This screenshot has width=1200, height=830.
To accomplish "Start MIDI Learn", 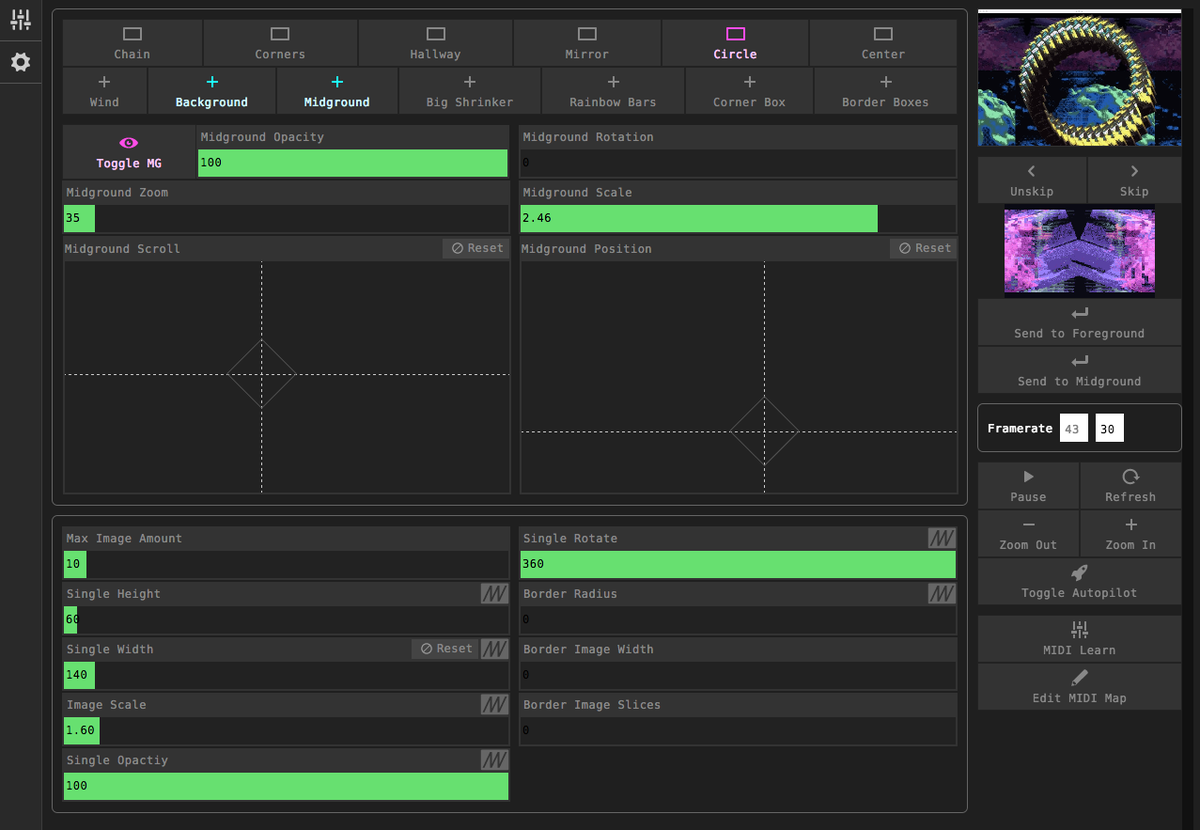I will point(1079,638).
